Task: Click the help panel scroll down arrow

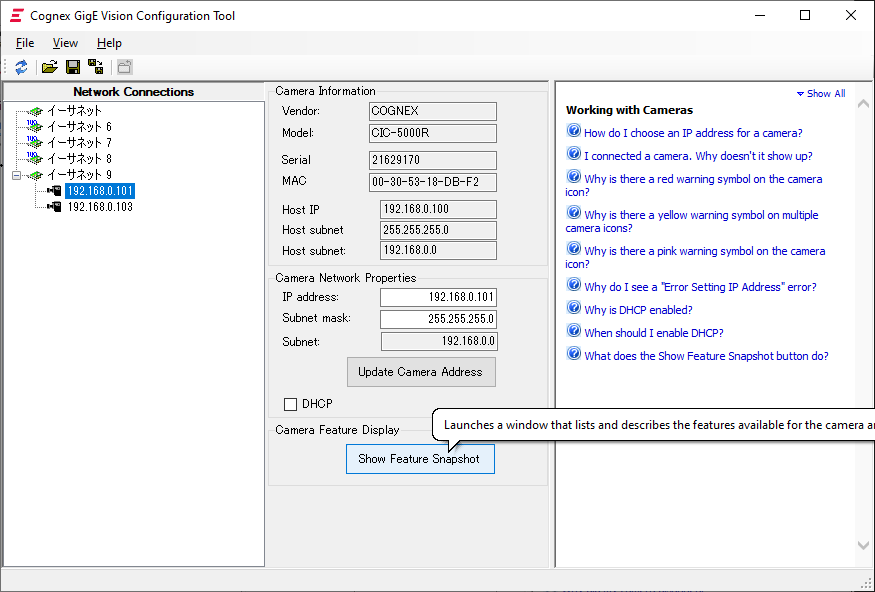Action: tap(864, 545)
